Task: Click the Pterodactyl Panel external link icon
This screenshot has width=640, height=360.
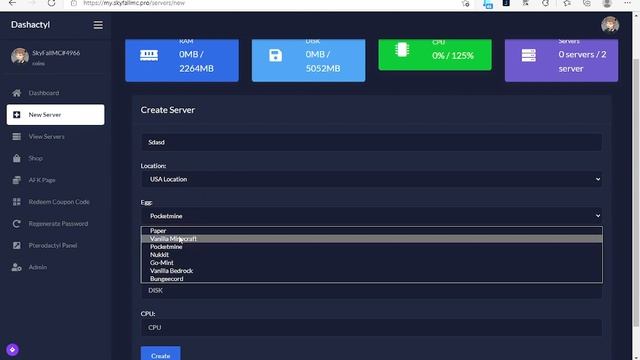Action: point(16,245)
